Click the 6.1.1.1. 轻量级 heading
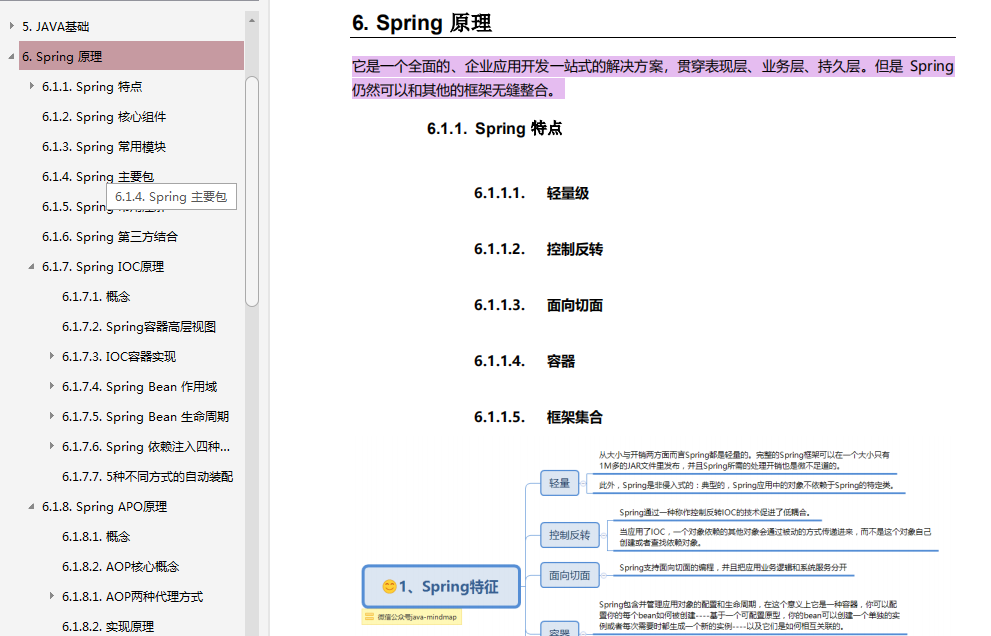This screenshot has width=991, height=636. (532, 193)
